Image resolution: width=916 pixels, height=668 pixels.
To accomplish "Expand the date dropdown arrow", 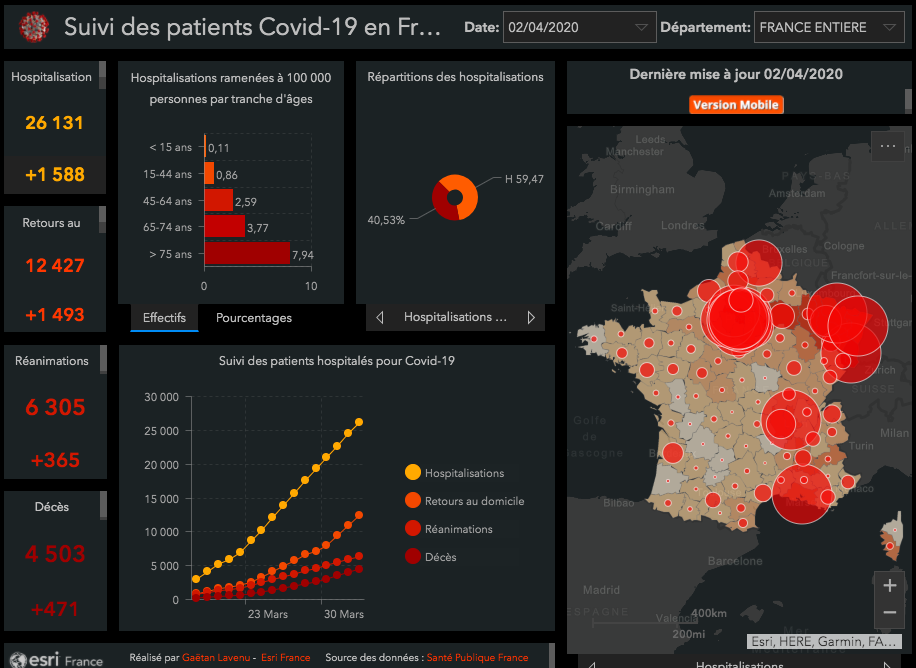I will pos(641,27).
